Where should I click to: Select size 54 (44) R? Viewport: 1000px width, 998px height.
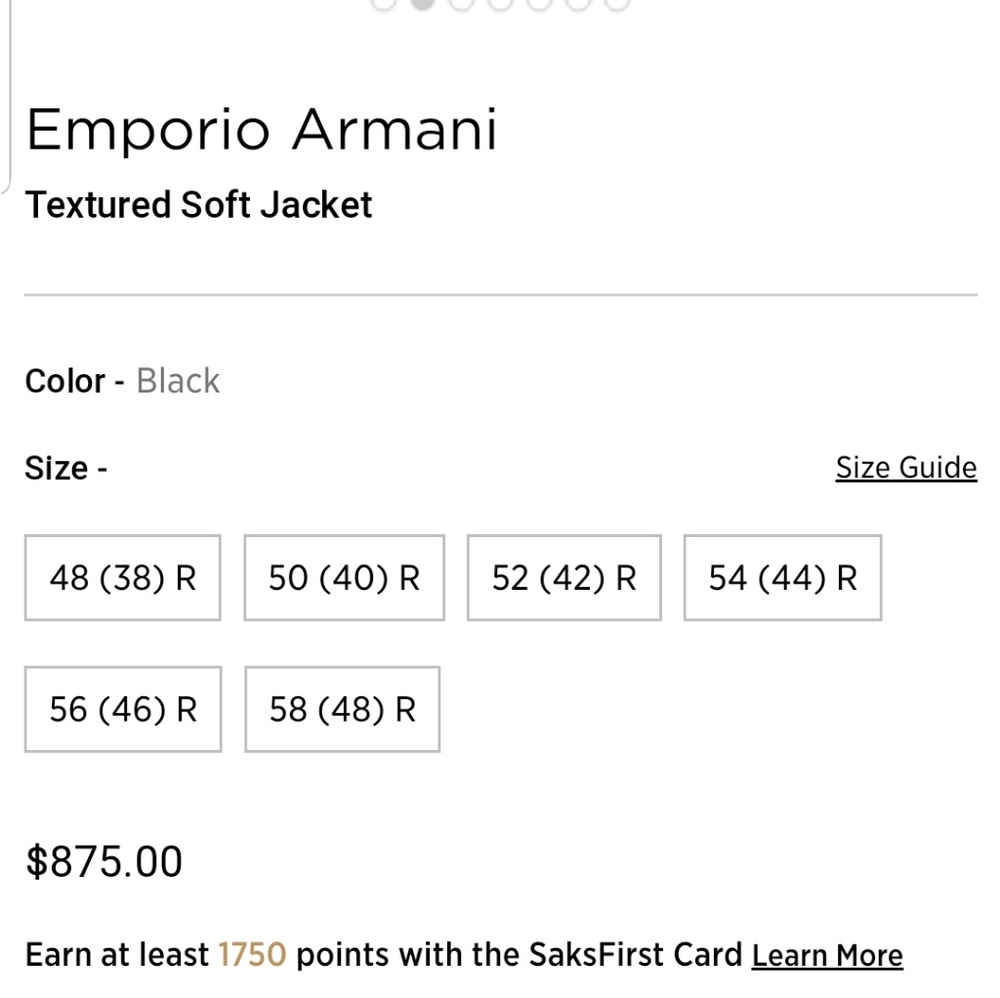(x=782, y=578)
